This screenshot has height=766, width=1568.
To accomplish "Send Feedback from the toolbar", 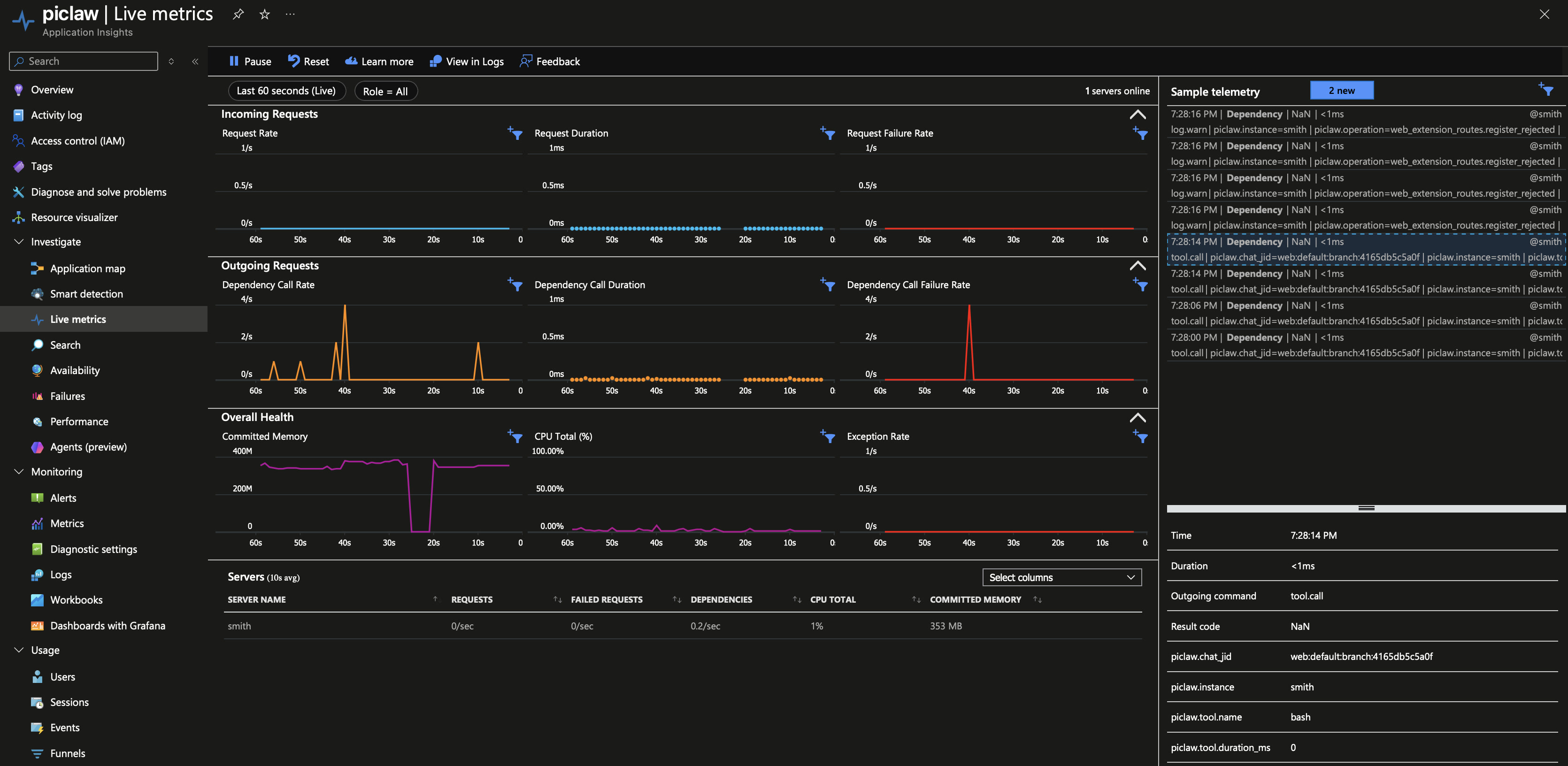I will (x=550, y=61).
